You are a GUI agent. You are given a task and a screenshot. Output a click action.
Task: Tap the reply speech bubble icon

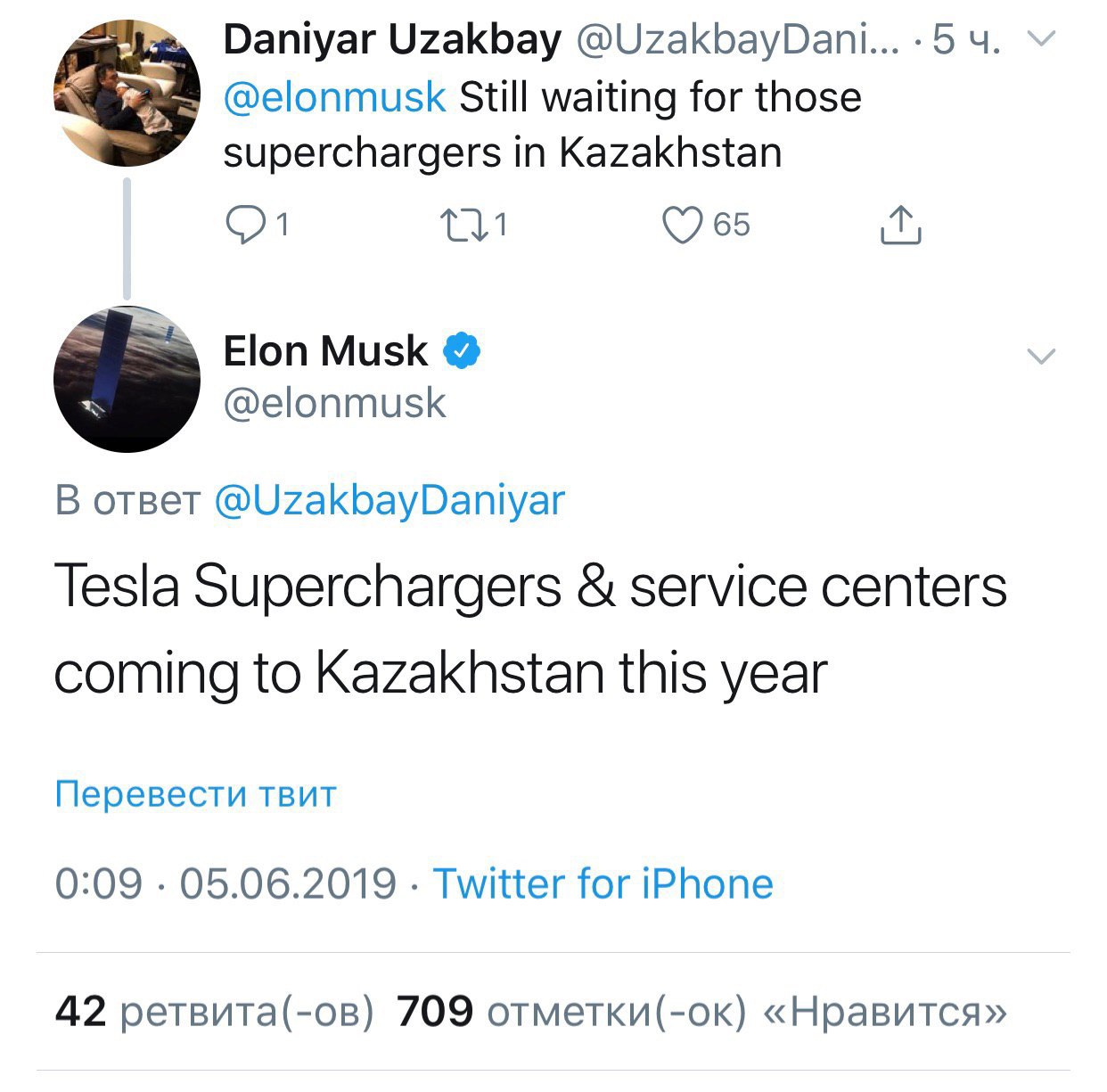coord(244,226)
